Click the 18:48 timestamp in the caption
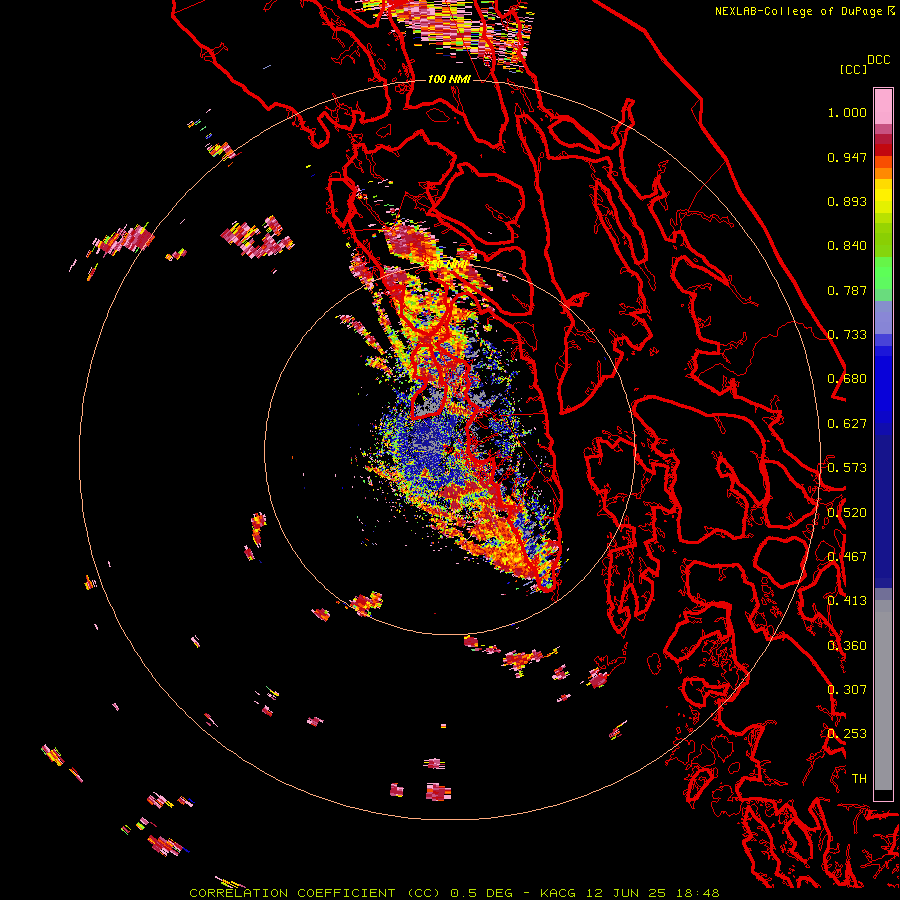The width and height of the screenshot is (900, 900). pos(699,893)
